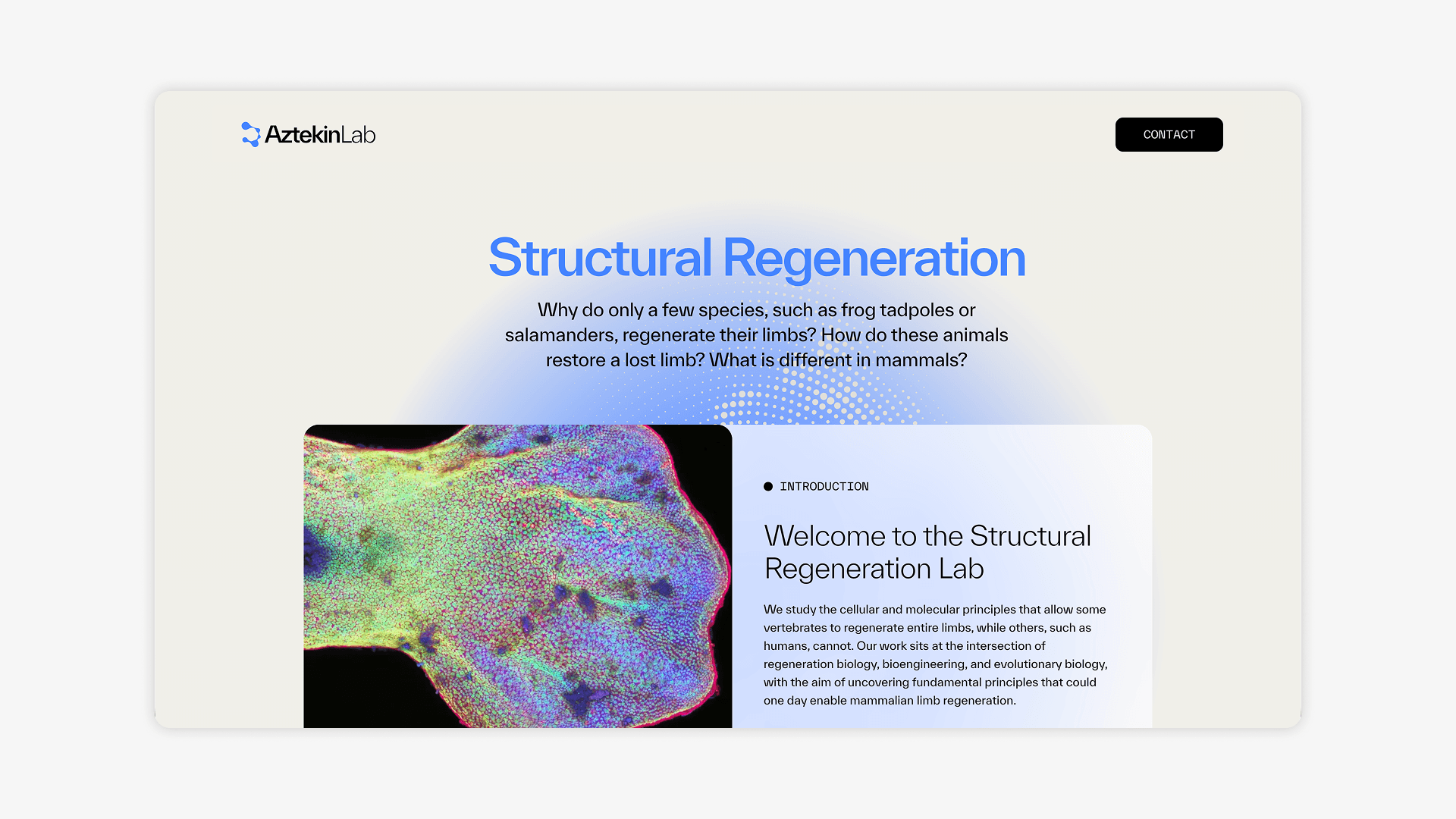Click the text 'one day enable mammalian limb regeneration'
Screen dimensions: 1456x819
coord(889,701)
